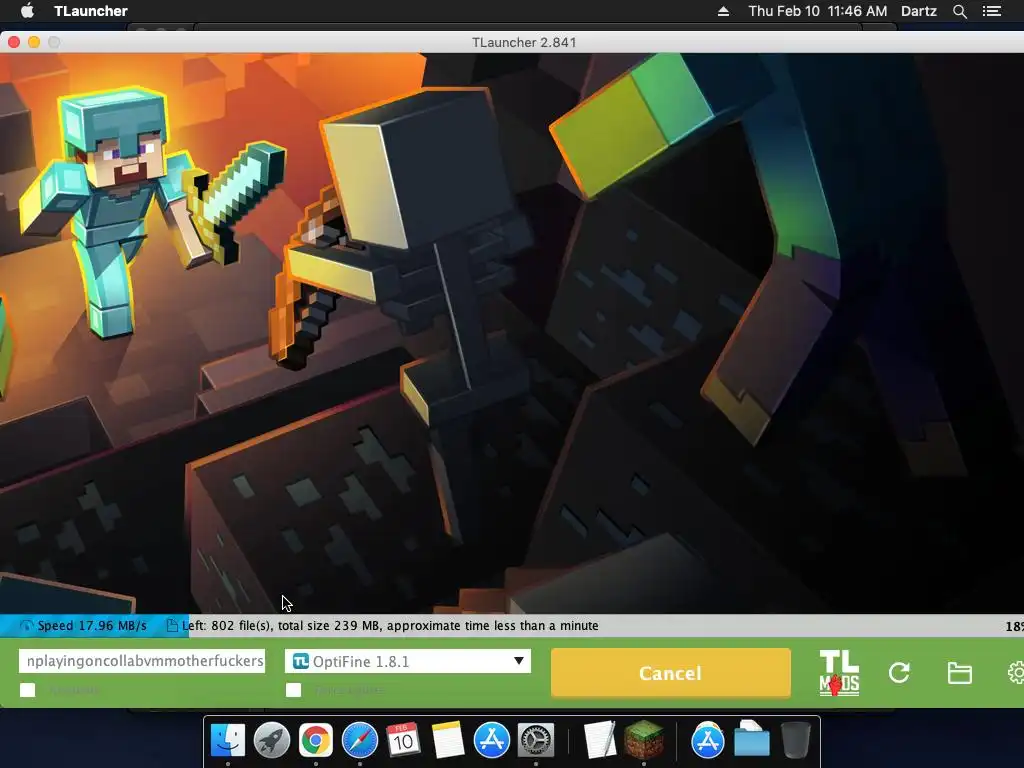The image size is (1024, 768).
Task: Open Finder from the dock
Action: coord(228,740)
